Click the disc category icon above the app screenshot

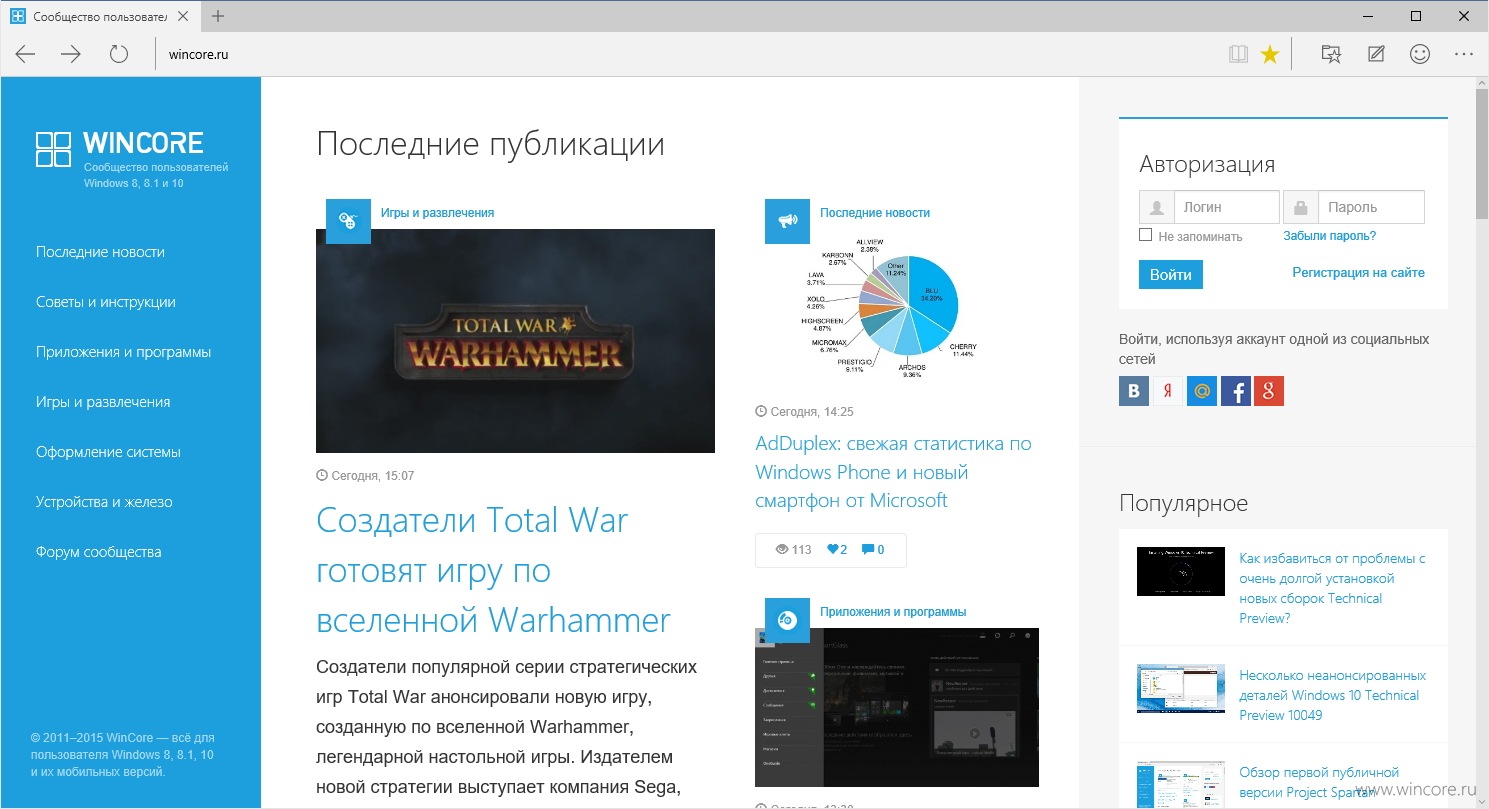click(787, 620)
